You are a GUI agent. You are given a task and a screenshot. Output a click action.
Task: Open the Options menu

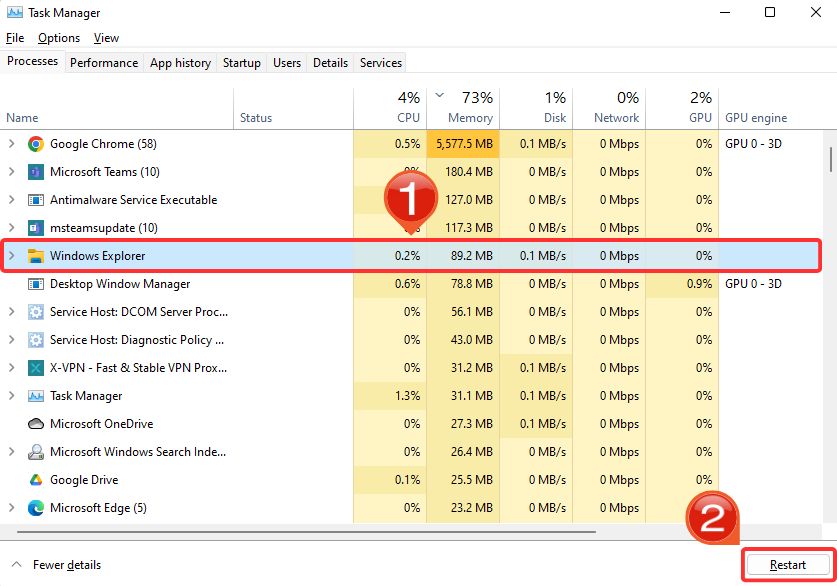pos(58,37)
